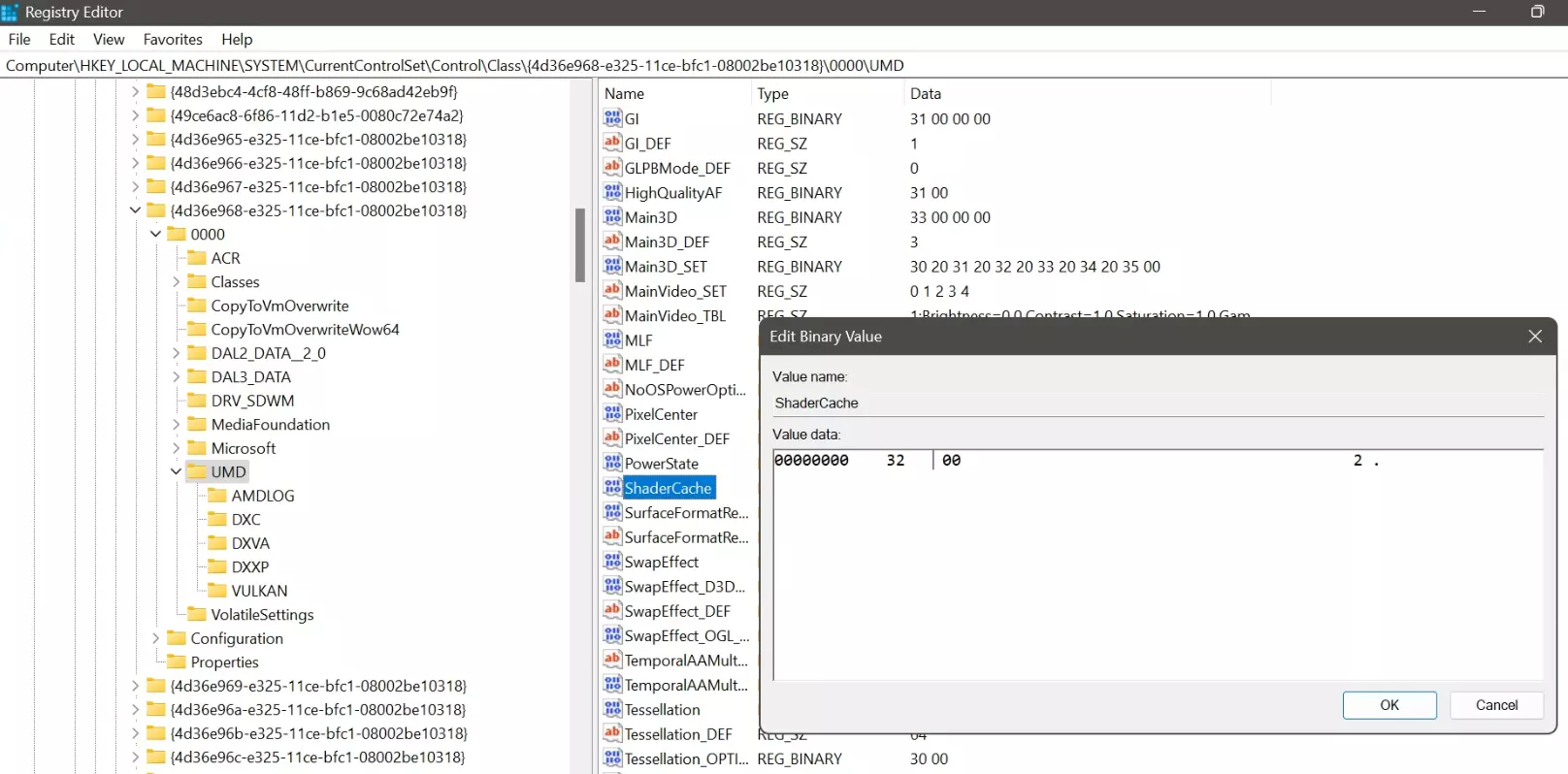The width and height of the screenshot is (1568, 774).
Task: Click the Tessellation binary value icon
Action: (612, 709)
